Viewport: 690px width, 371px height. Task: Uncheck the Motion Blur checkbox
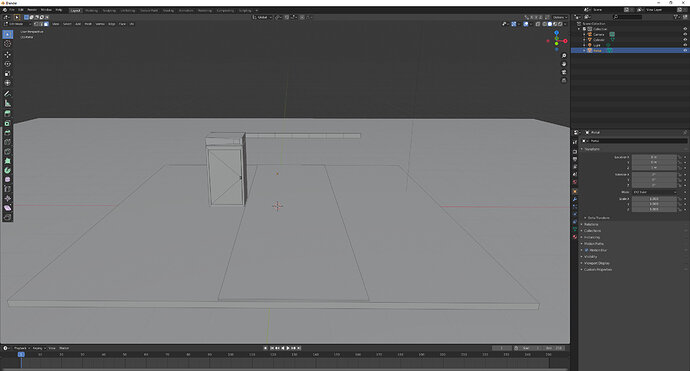pos(587,250)
